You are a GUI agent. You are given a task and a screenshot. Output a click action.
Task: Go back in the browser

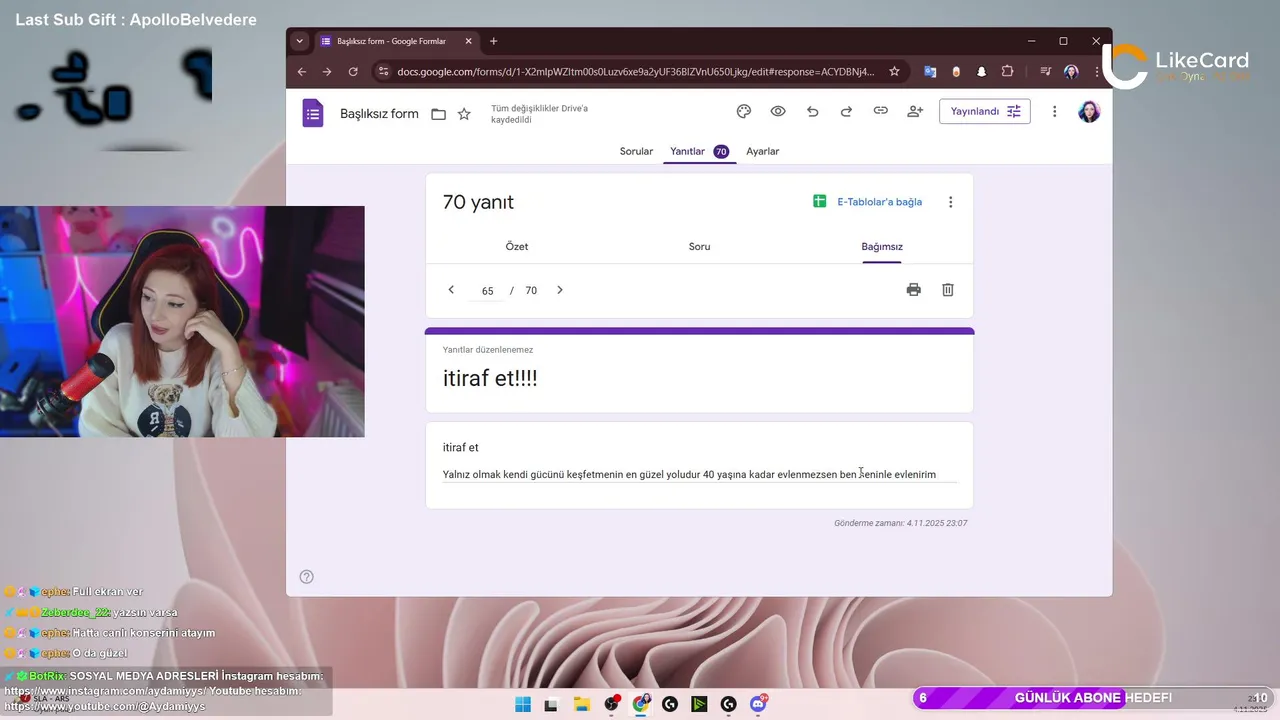(302, 72)
